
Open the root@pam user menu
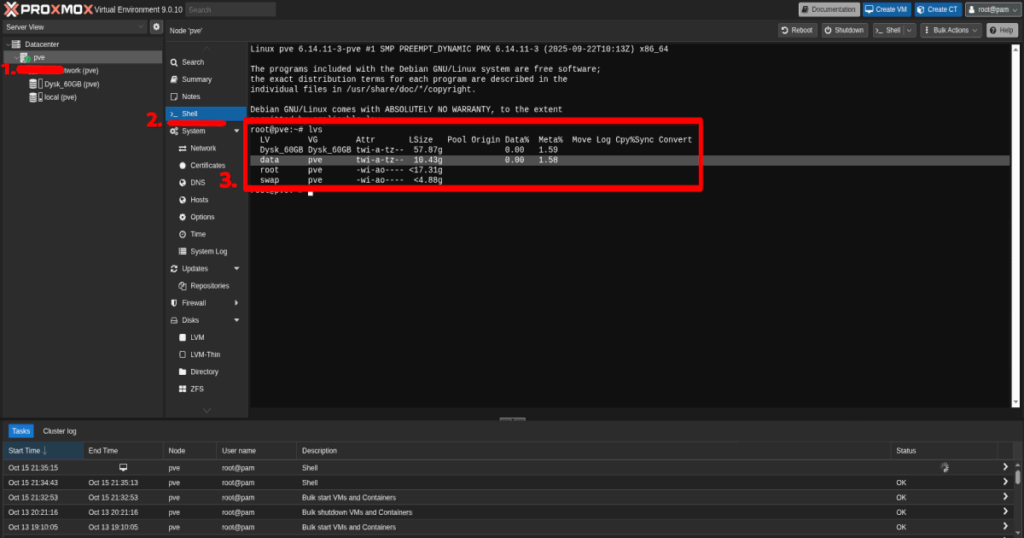click(991, 9)
